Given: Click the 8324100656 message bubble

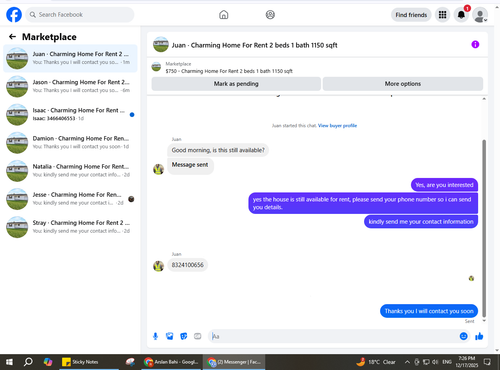Looking at the screenshot, I should (x=187, y=265).
